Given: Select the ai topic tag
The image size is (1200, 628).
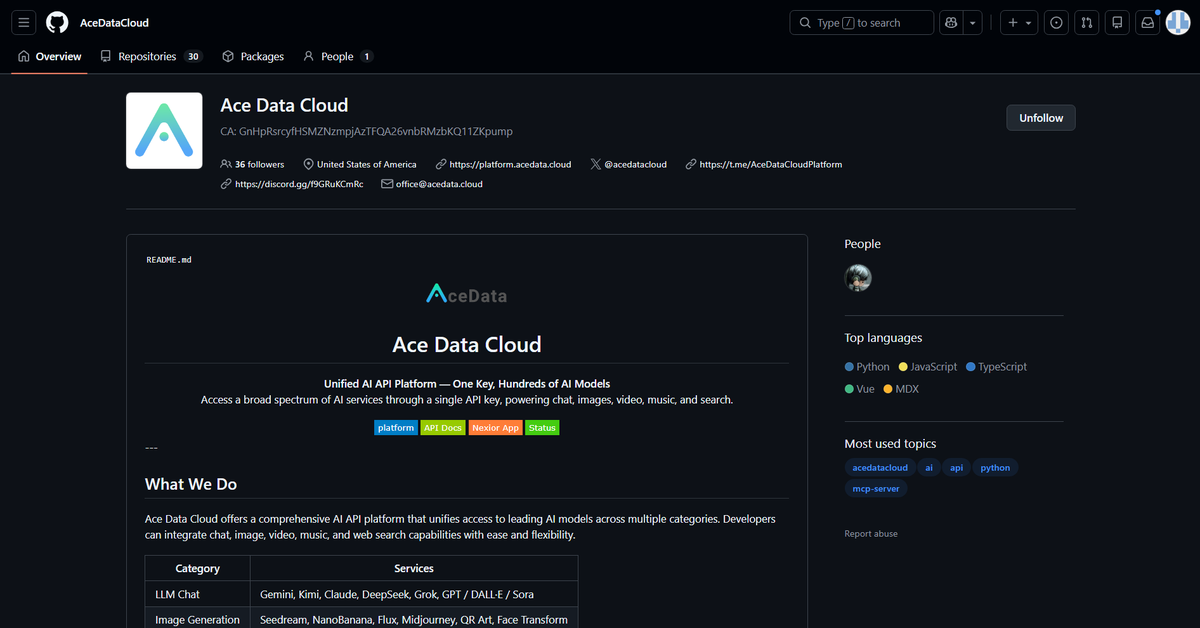Looking at the screenshot, I should 929,467.
